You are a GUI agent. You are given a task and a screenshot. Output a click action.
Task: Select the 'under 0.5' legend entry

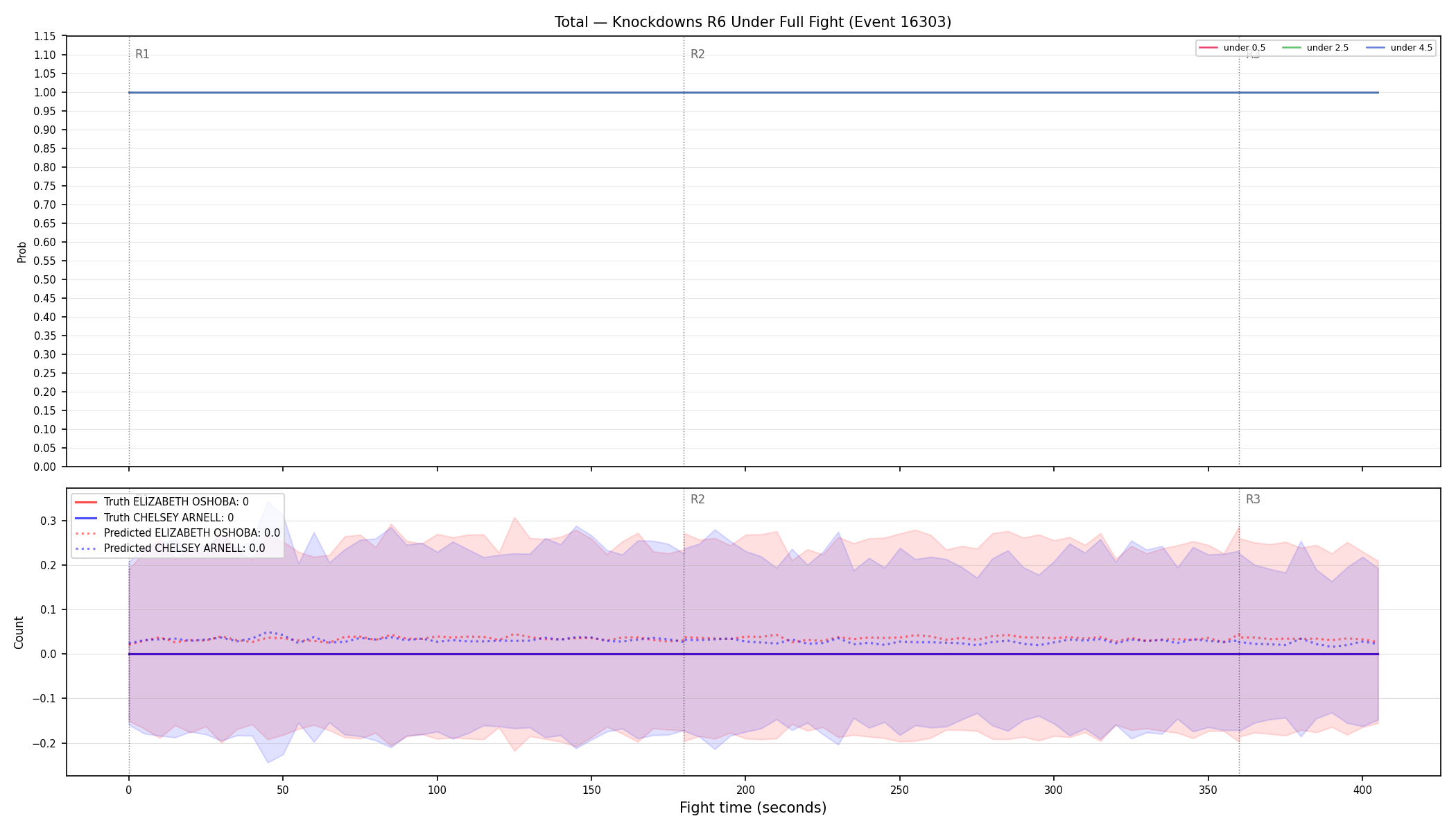click(1232, 48)
